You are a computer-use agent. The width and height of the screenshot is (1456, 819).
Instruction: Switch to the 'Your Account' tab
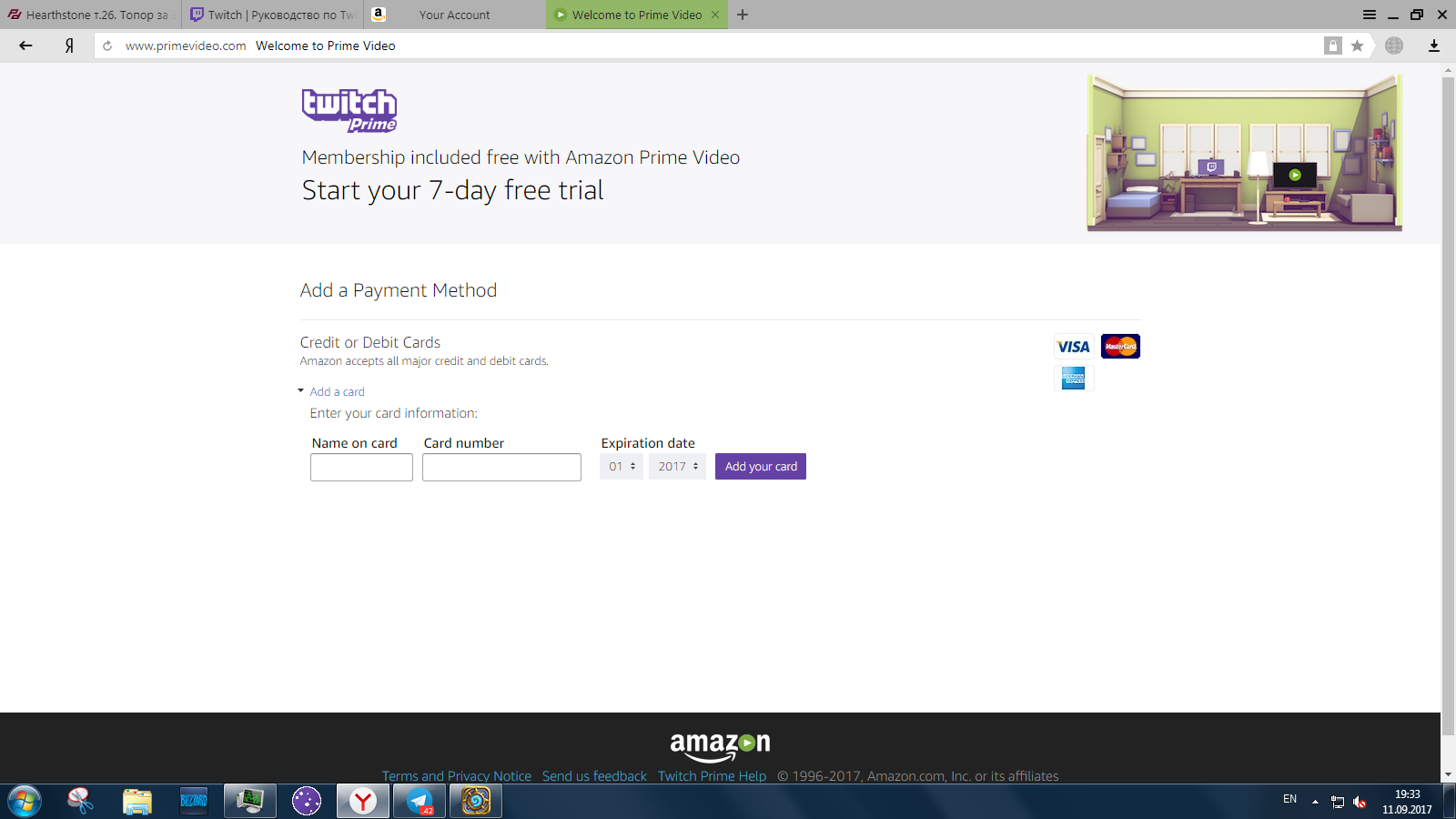[454, 15]
